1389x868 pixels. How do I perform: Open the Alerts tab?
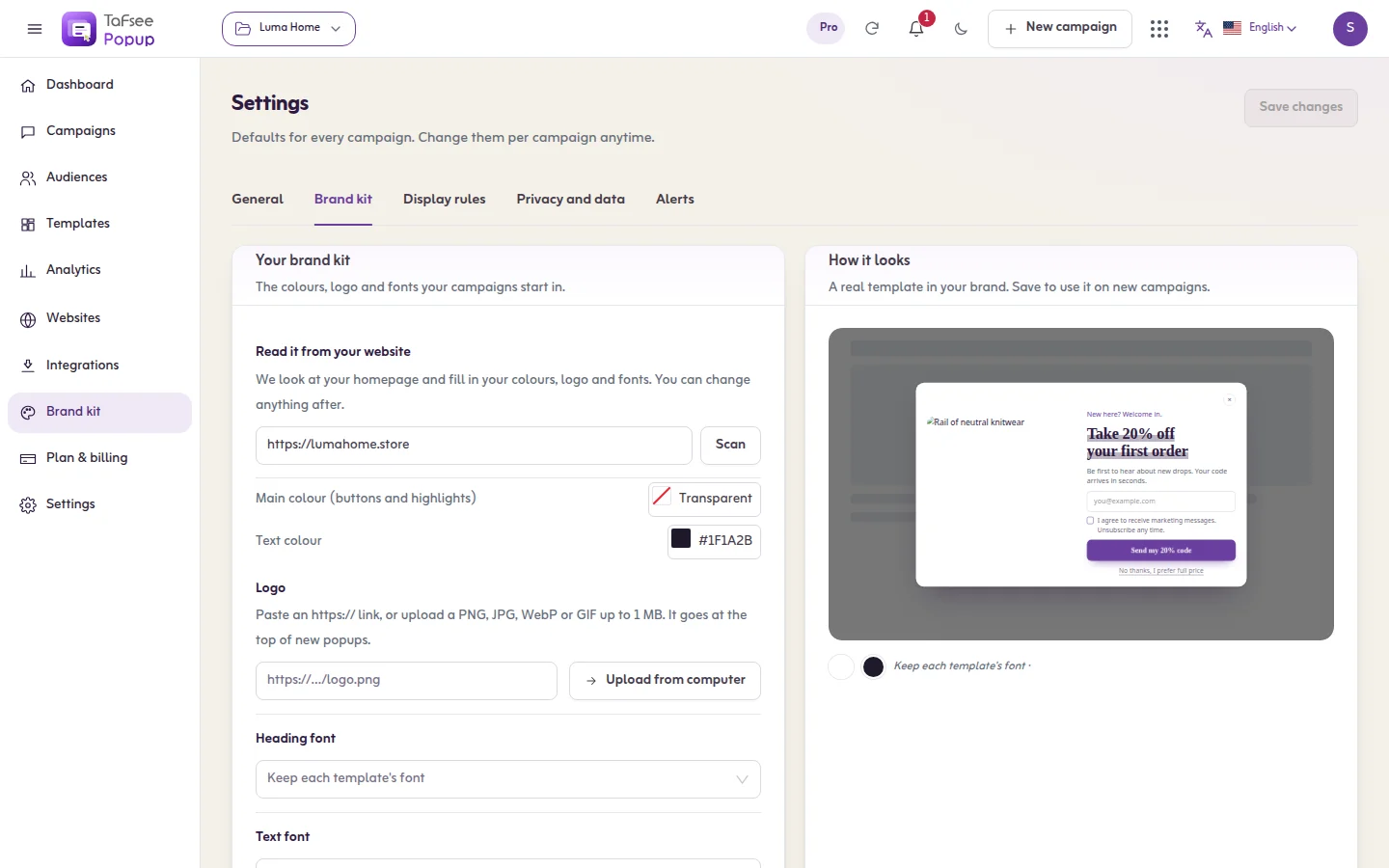click(x=675, y=200)
